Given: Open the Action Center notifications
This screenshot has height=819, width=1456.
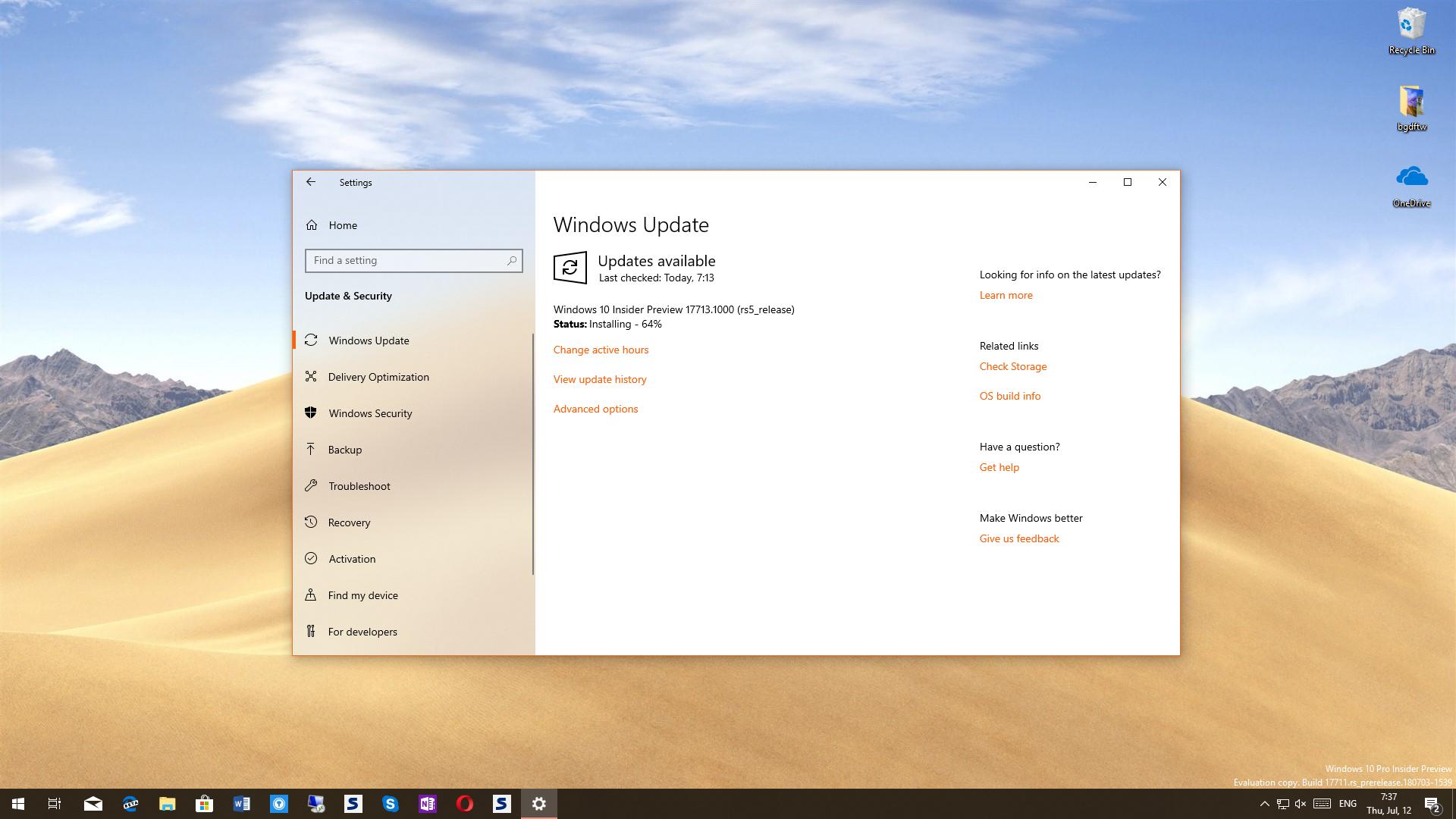Looking at the screenshot, I should tap(1432, 804).
